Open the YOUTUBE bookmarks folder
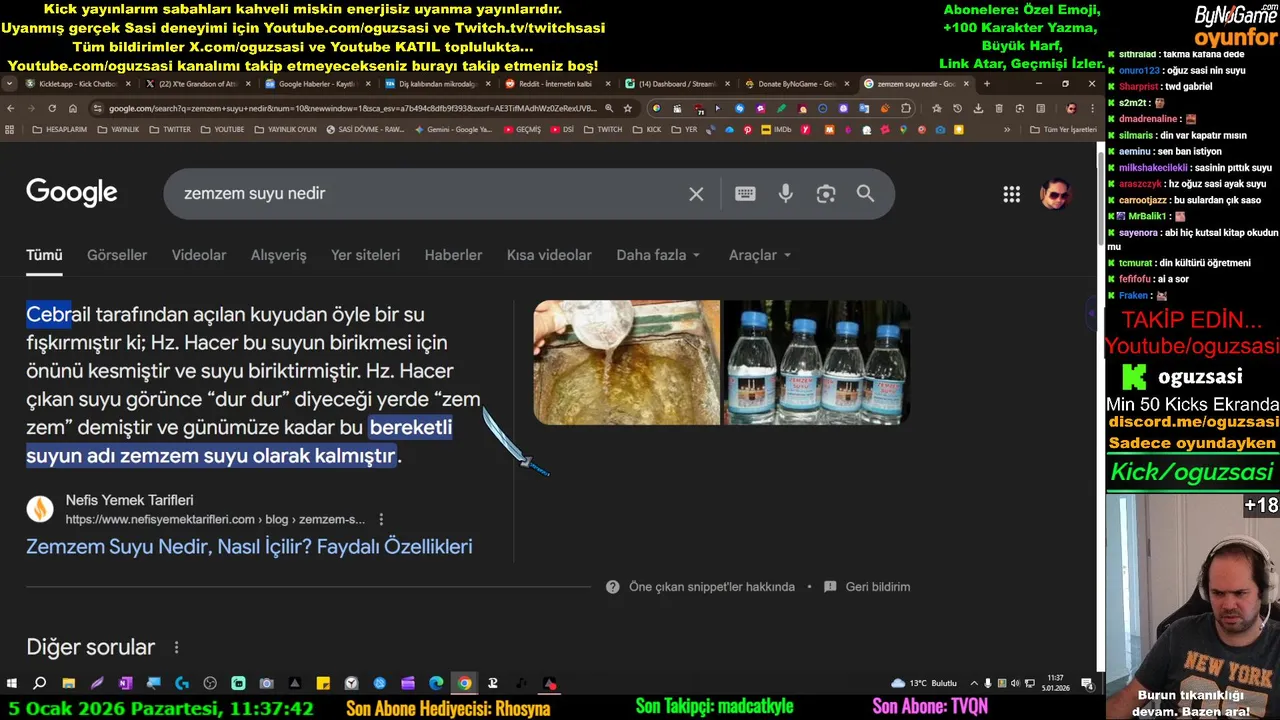 pyautogui.click(x=222, y=130)
